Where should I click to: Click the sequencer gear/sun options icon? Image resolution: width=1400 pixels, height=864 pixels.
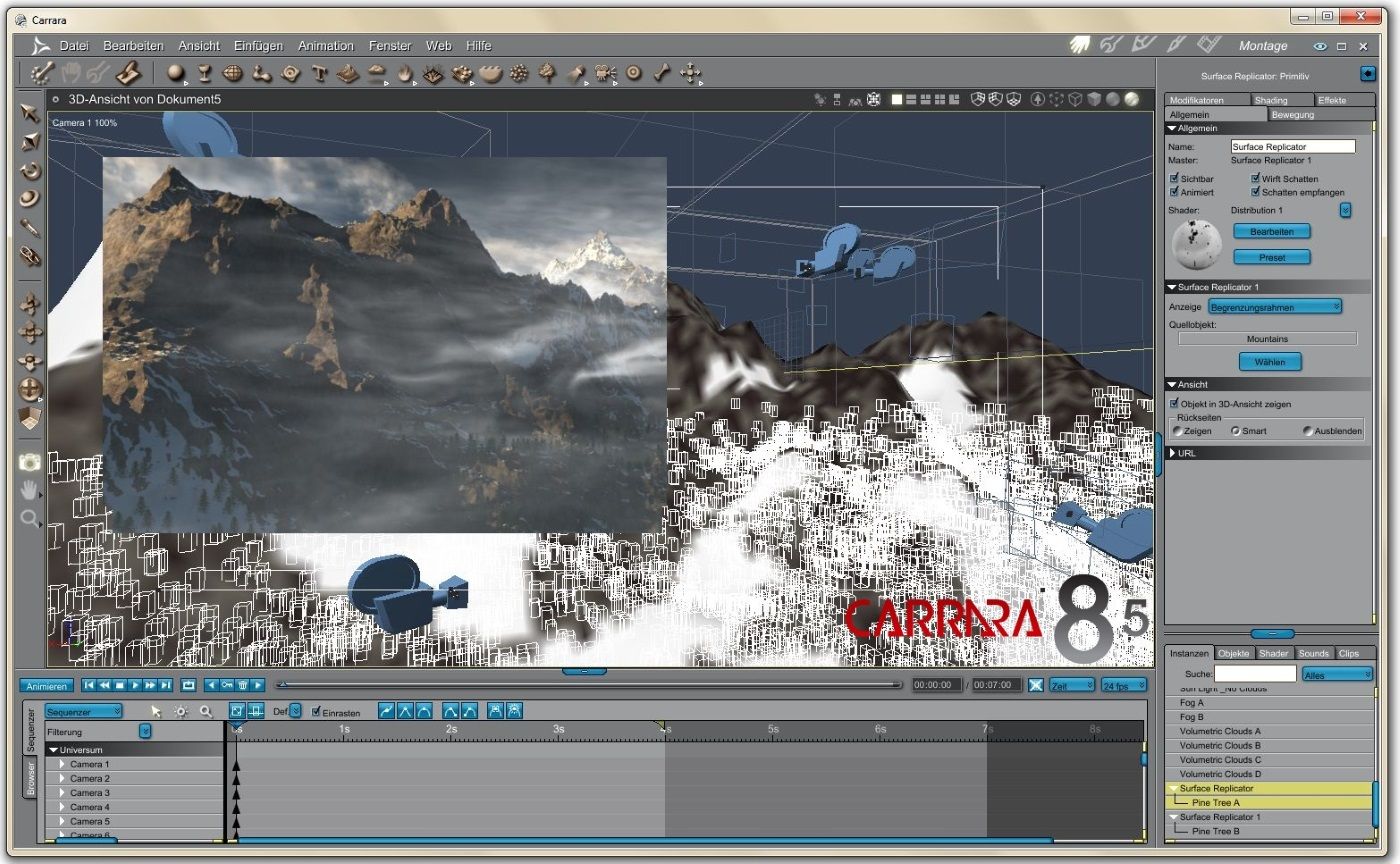[181, 711]
